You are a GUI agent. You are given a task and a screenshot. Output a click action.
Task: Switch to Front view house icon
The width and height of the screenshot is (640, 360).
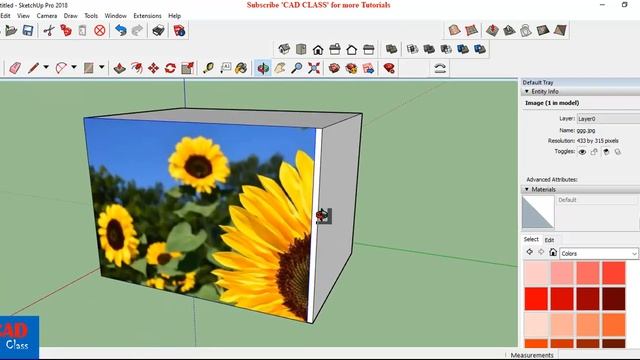[318, 49]
